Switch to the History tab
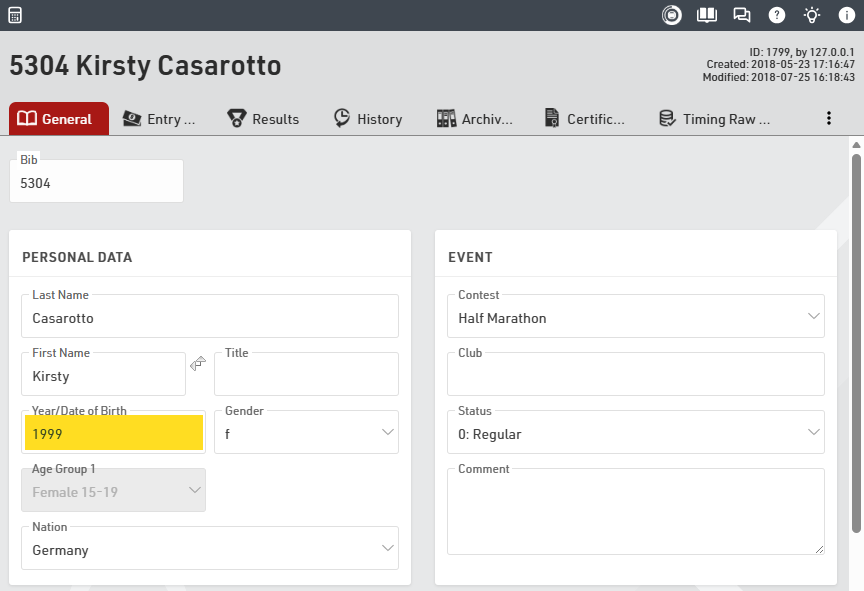This screenshot has height=591, width=864. coord(368,119)
